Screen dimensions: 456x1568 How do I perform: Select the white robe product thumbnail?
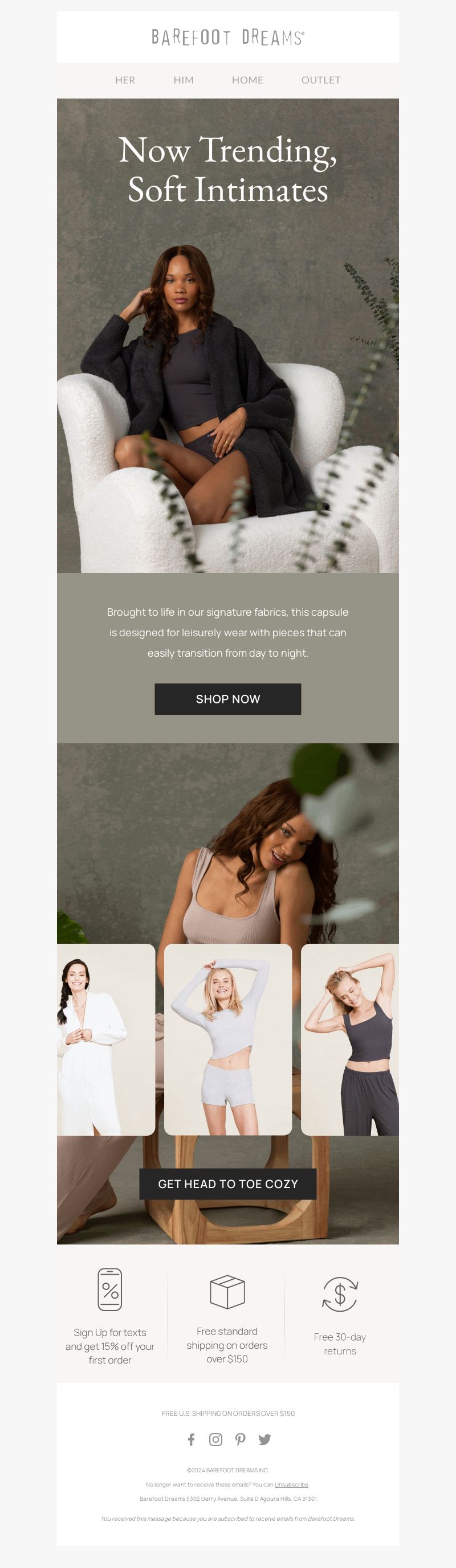coord(106,1039)
